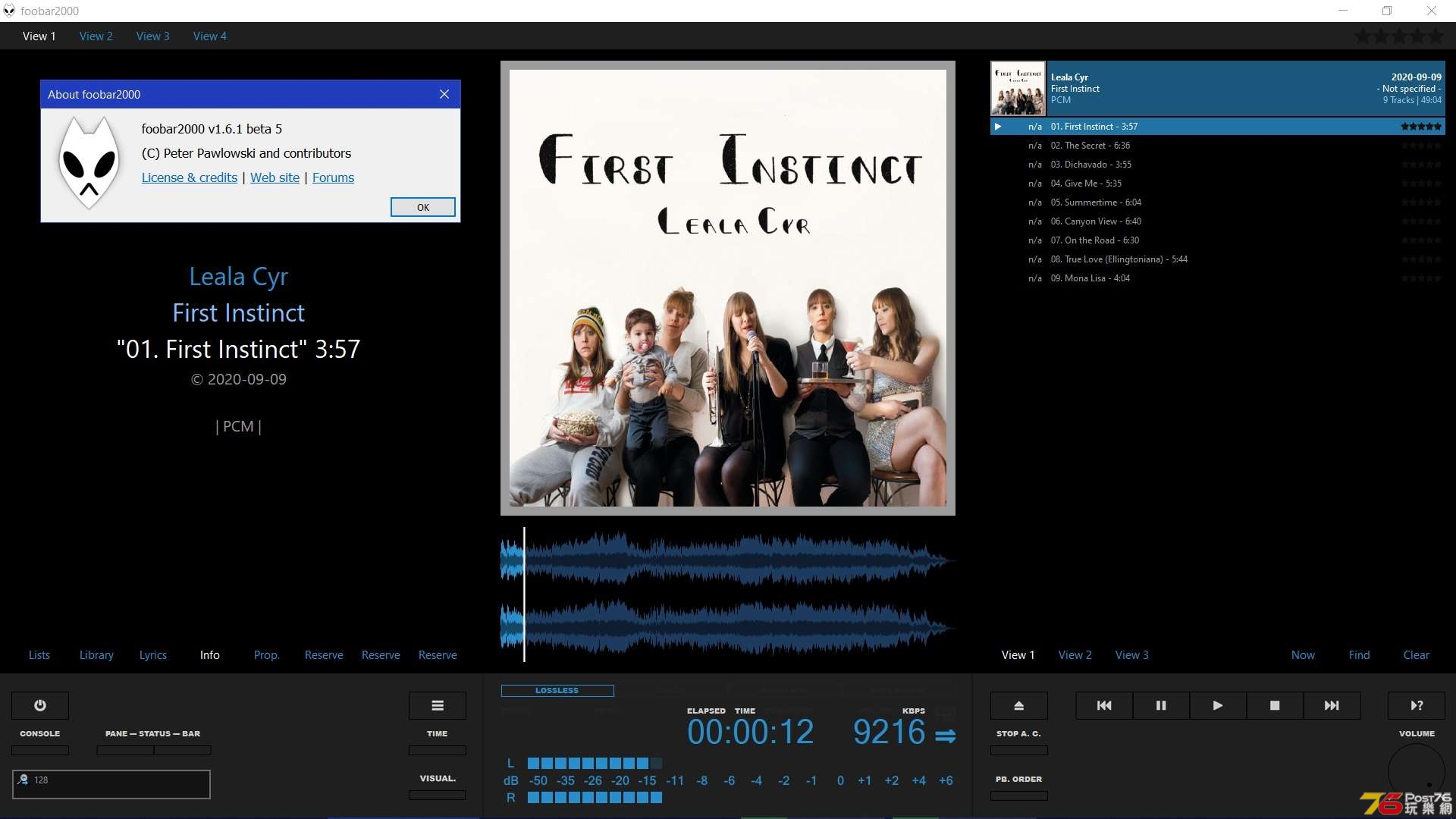Click the Pause playback button
The image size is (1456, 819).
coord(1160,705)
